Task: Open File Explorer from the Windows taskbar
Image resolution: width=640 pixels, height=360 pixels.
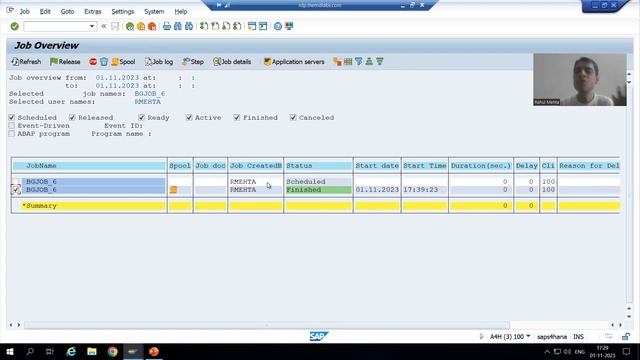Action: (92, 352)
